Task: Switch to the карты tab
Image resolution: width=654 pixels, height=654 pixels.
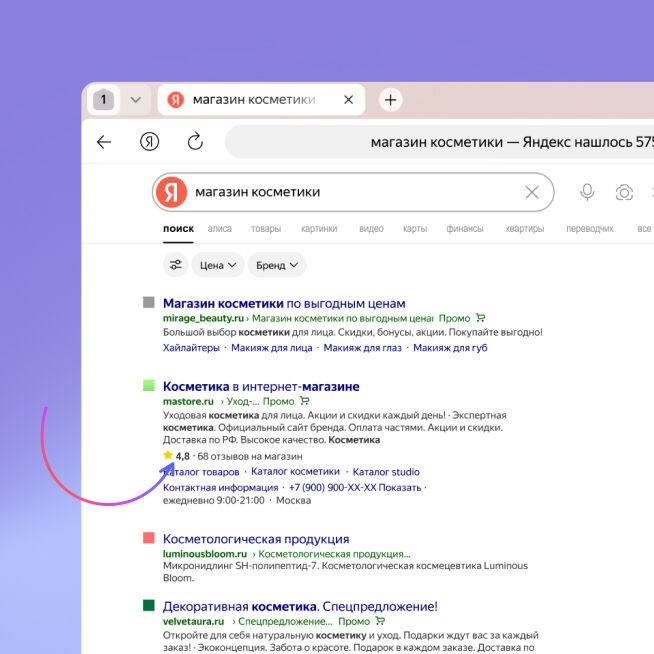Action: coord(415,229)
